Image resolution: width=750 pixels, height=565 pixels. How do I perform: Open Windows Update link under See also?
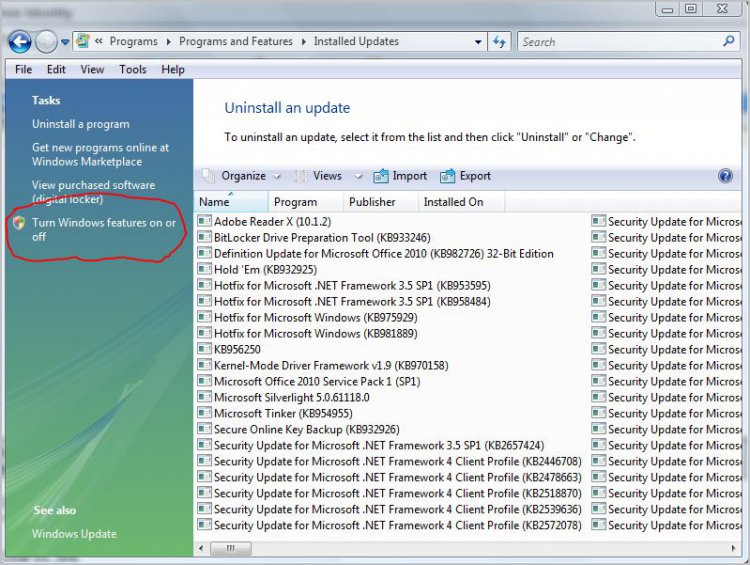click(74, 534)
